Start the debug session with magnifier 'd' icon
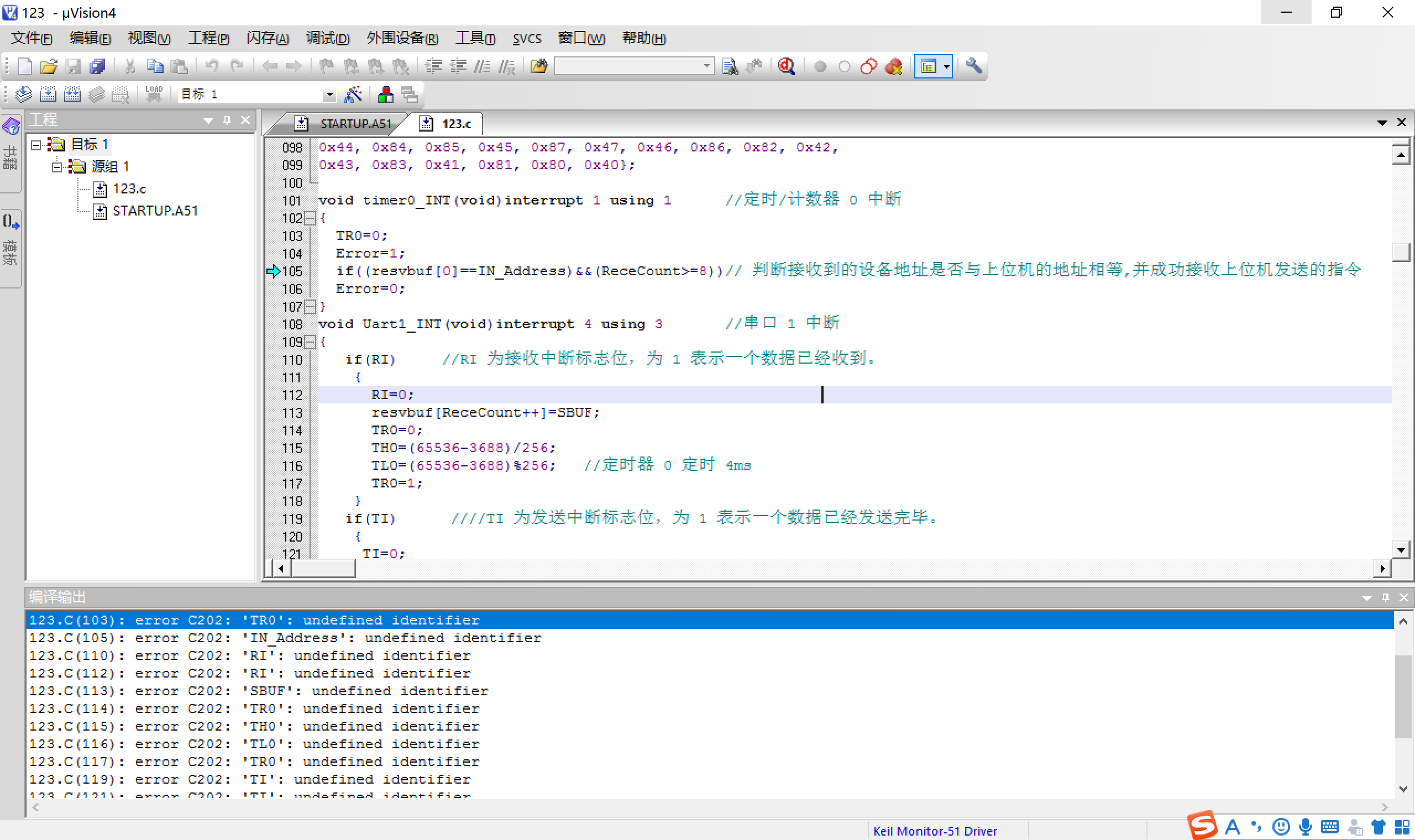This screenshot has width=1415, height=840. tap(786, 66)
